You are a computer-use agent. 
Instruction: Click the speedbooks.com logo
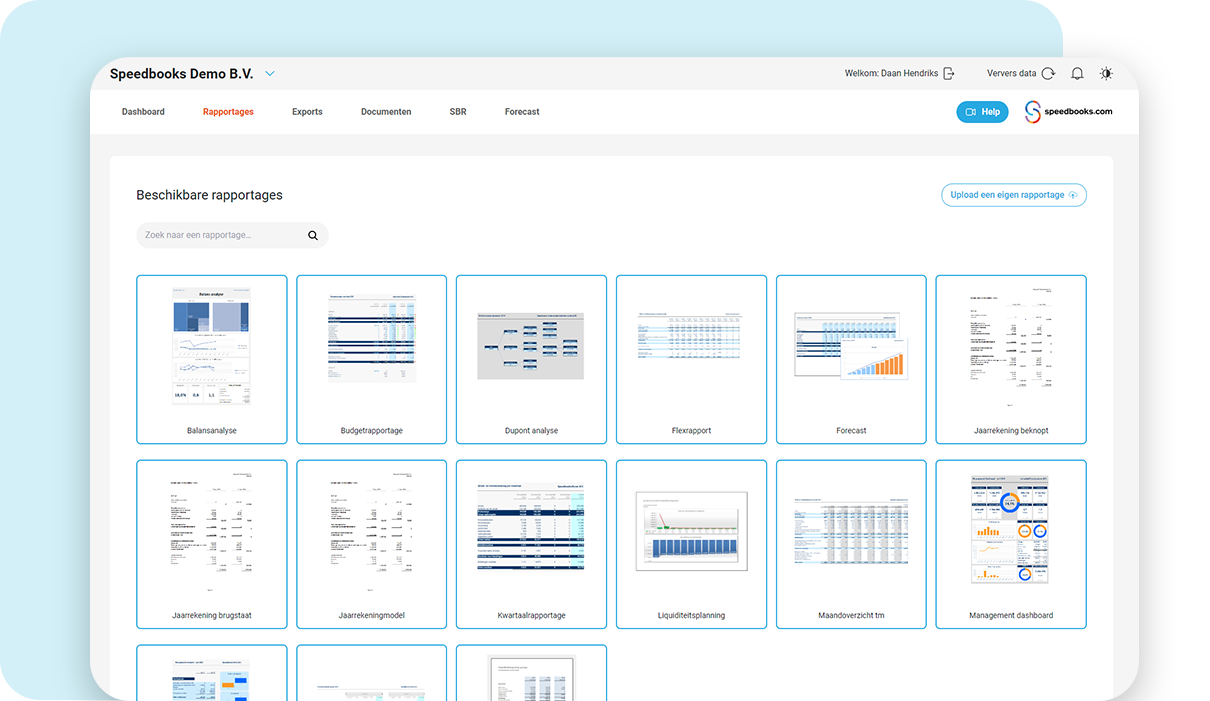tap(1069, 112)
